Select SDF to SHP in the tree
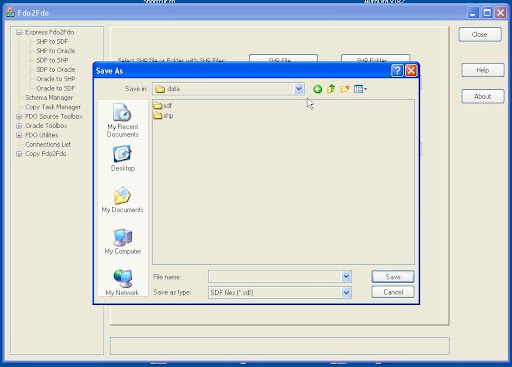Screen dimensions: 512x367 [52, 60]
